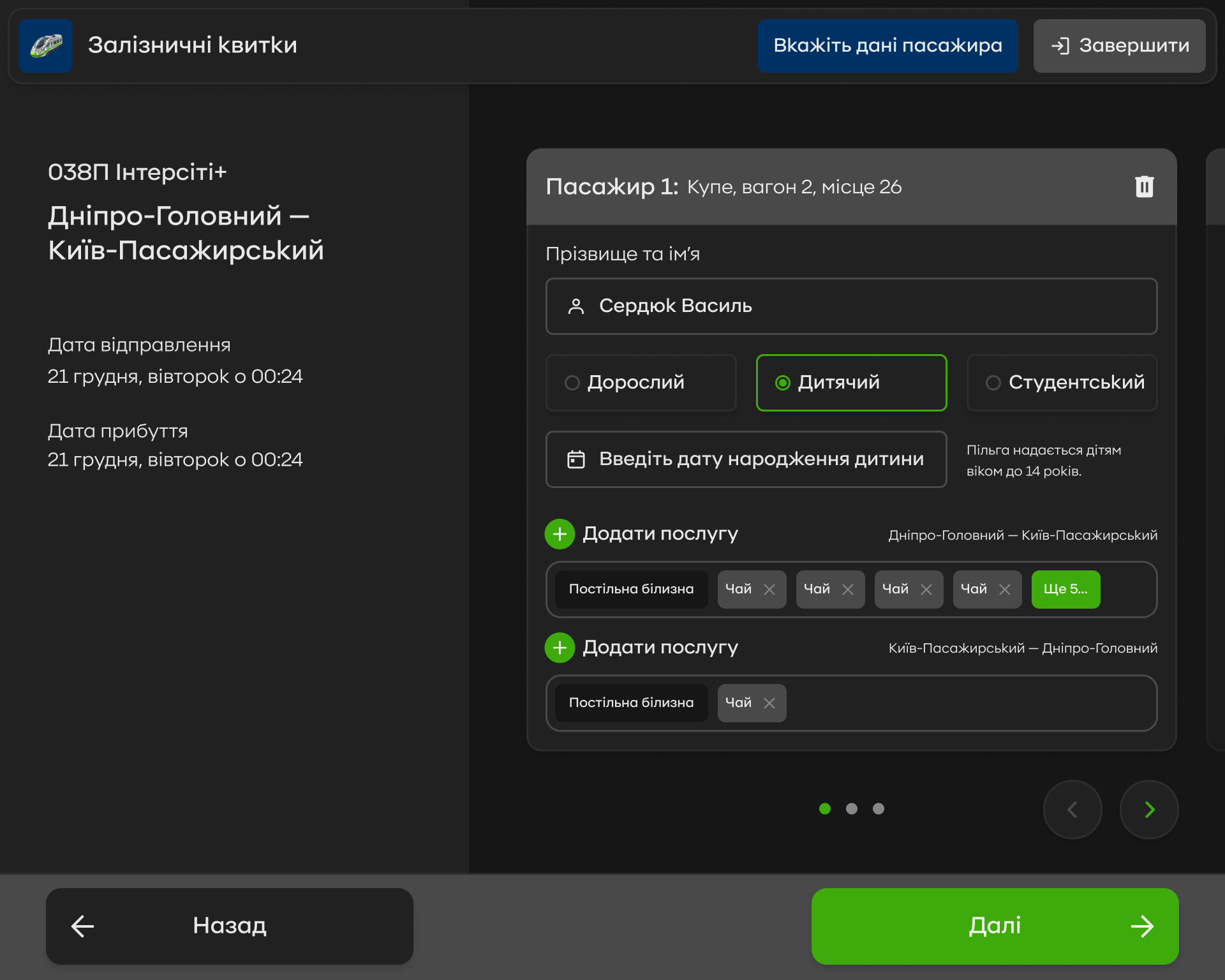Expand hidden services via the Ще 5... tag

(1065, 590)
